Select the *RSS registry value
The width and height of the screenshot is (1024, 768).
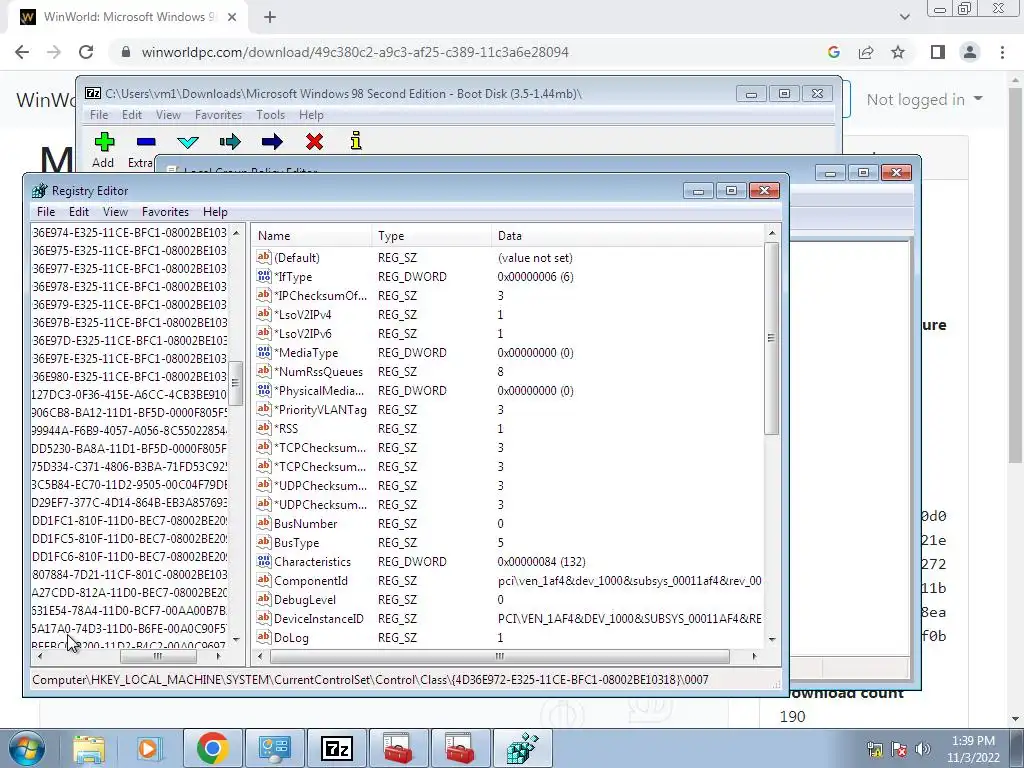click(x=285, y=428)
